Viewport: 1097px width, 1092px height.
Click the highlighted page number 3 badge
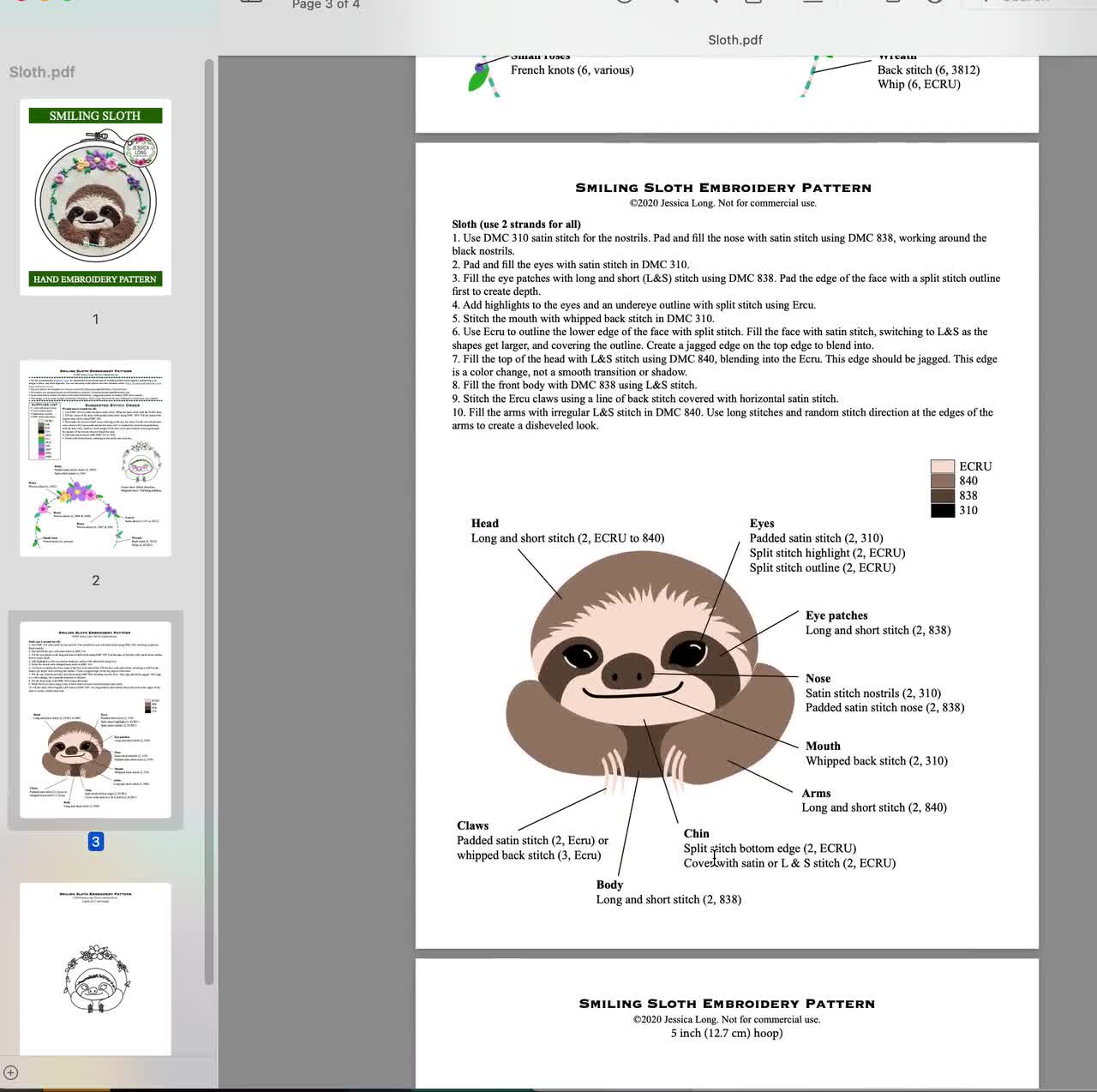coord(96,842)
